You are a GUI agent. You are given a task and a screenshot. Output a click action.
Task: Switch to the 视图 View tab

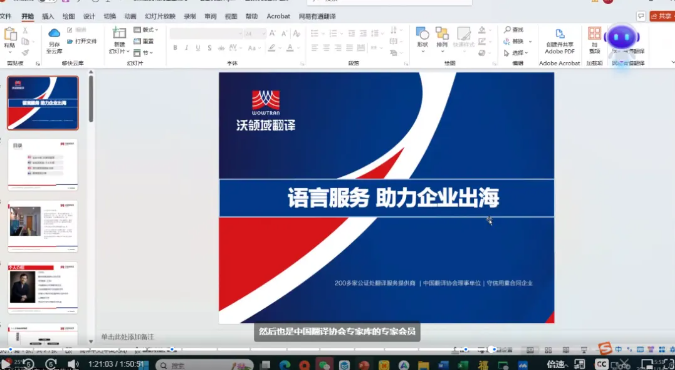pos(231,16)
